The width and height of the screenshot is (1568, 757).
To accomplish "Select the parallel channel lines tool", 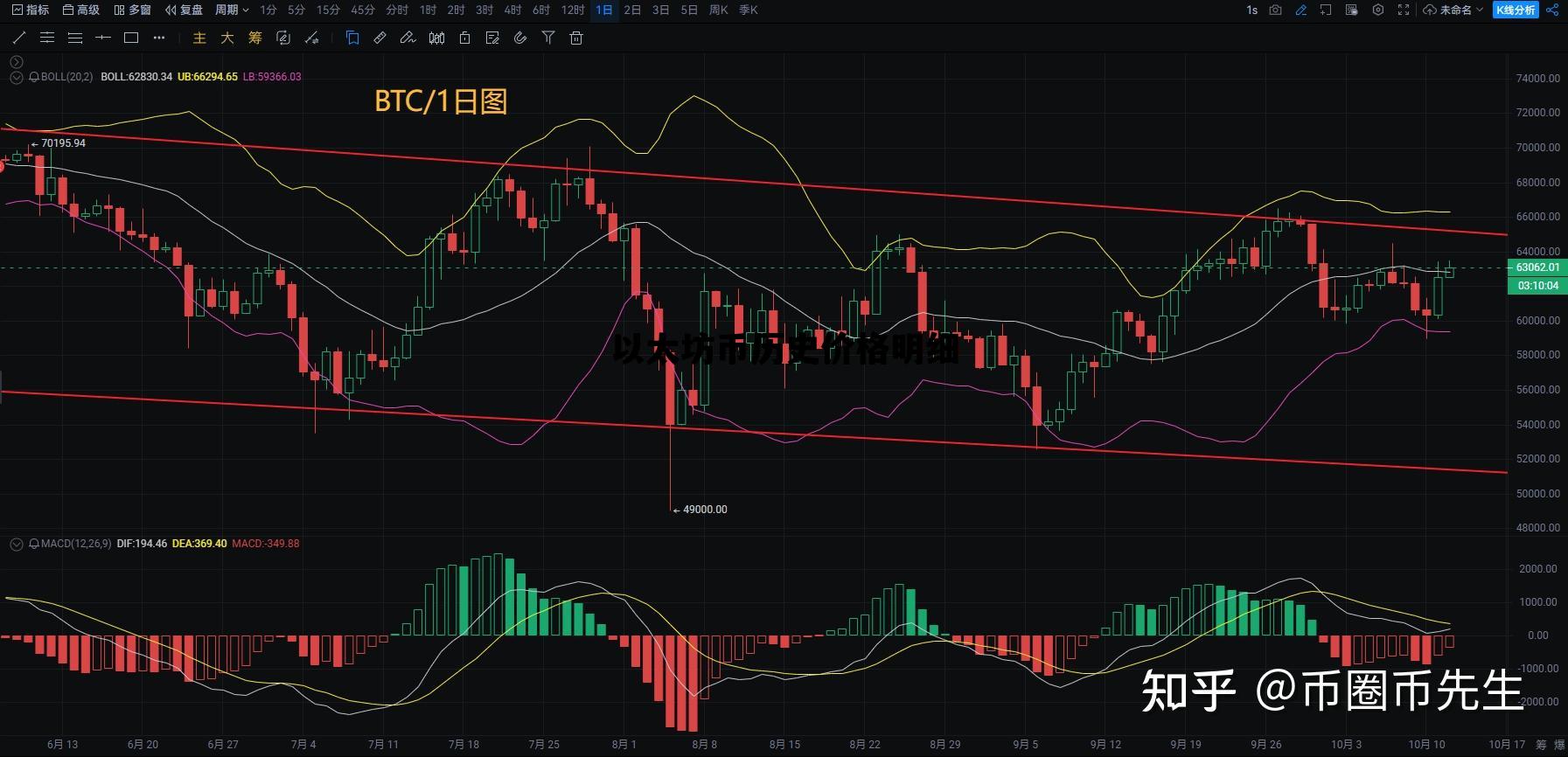I will click(x=47, y=38).
